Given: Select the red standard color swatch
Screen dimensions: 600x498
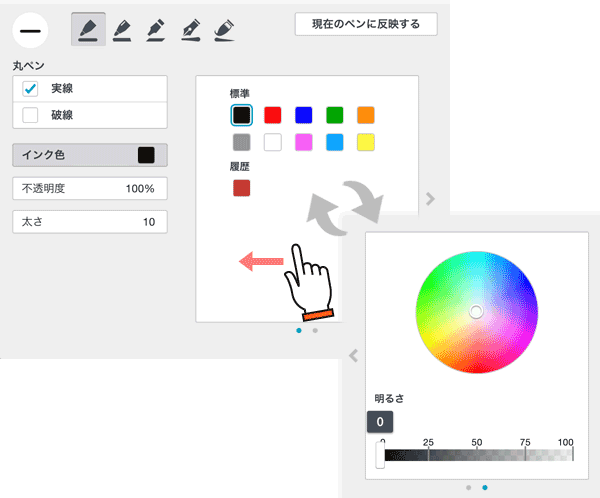Looking at the screenshot, I should point(273,115).
